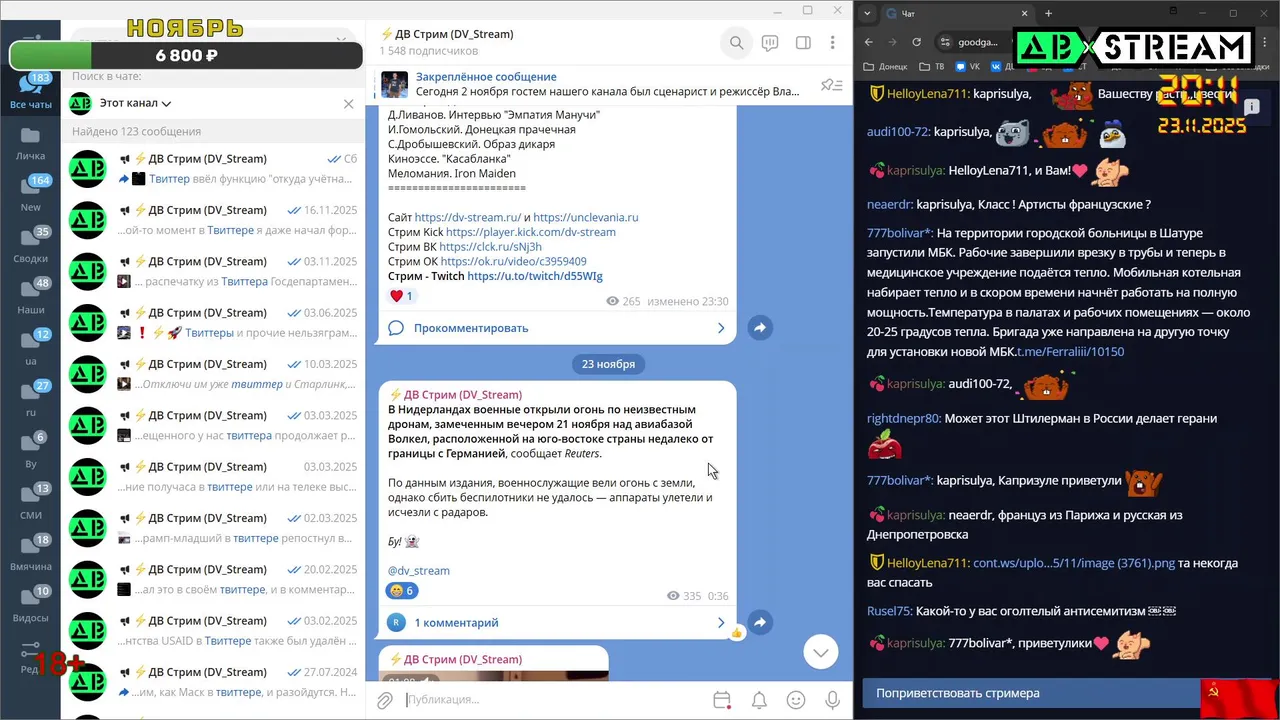
Task: Open the emoji picker smiley icon
Action: click(x=796, y=700)
